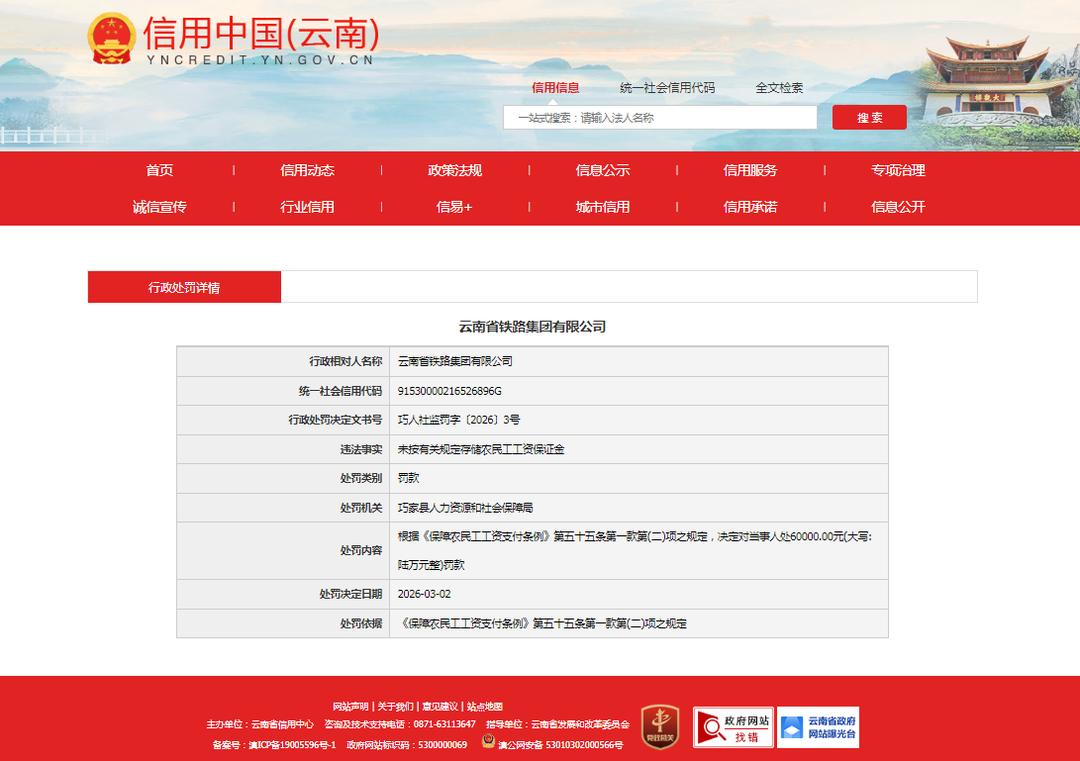The image size is (1080, 761).
Task: Open the 站点地图 footer link
Action: pos(485,707)
